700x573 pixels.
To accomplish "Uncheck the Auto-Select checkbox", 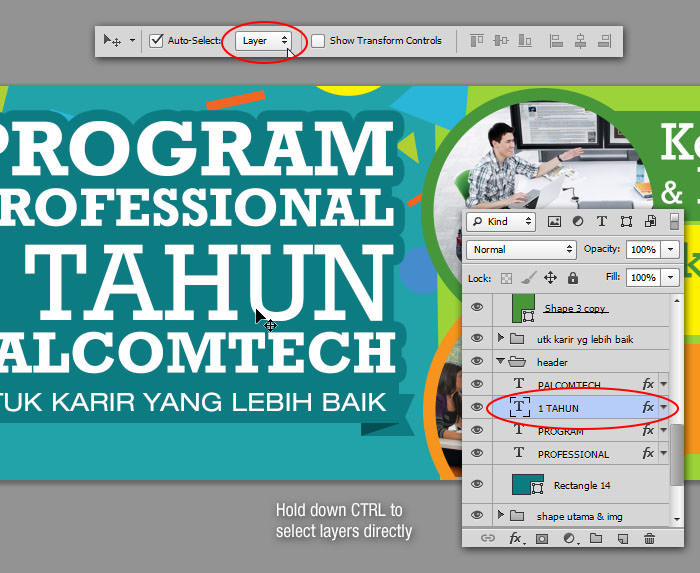I will click(x=156, y=40).
